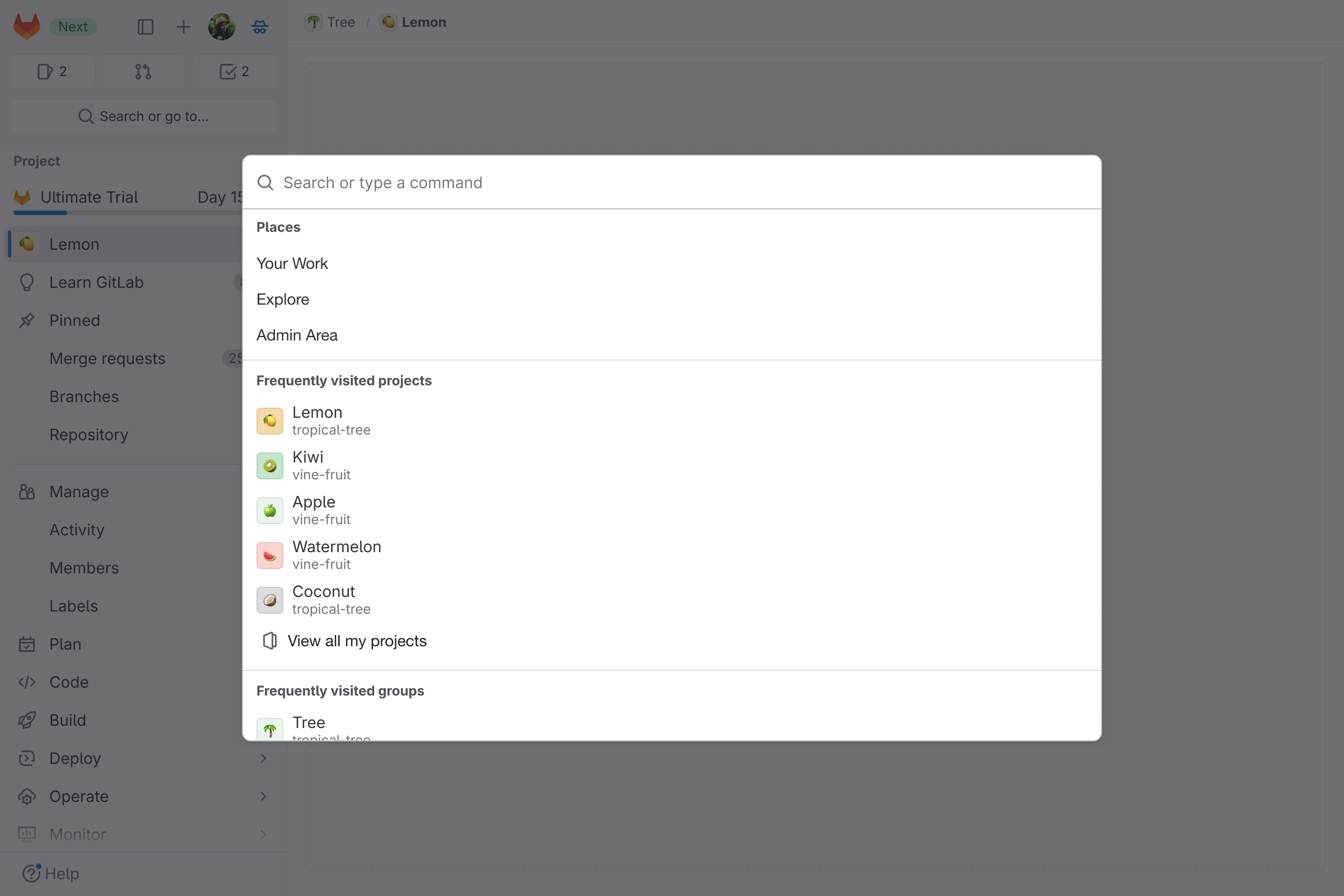The height and width of the screenshot is (896, 1344).
Task: Click the Merge requests branch icon
Action: [x=143, y=71]
